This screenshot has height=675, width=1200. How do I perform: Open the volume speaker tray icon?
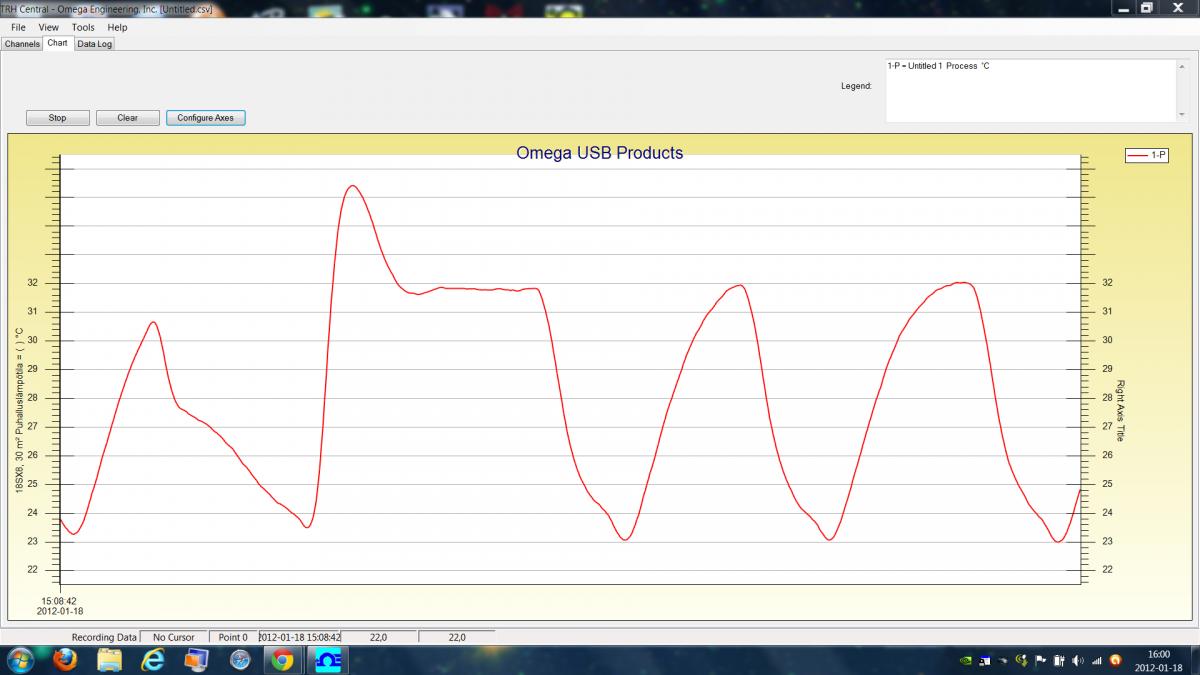click(x=1077, y=660)
